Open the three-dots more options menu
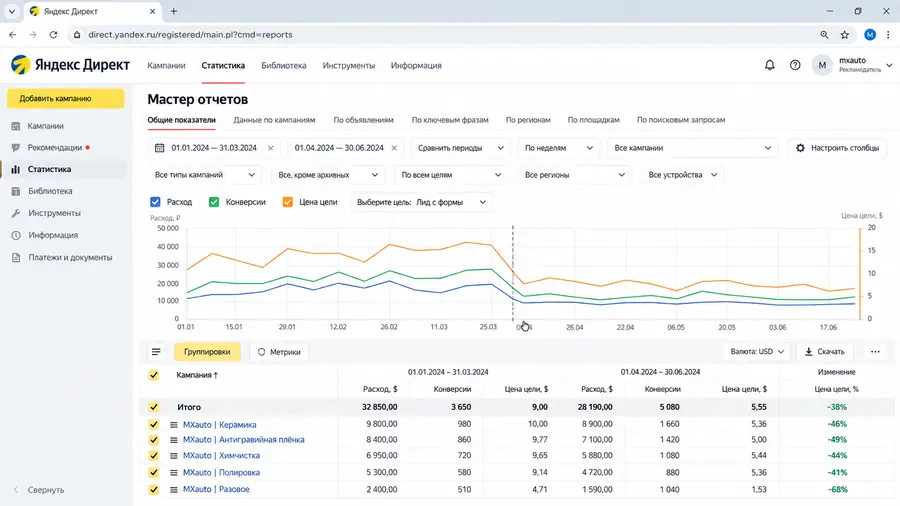Image resolution: width=900 pixels, height=506 pixels. coord(875,352)
